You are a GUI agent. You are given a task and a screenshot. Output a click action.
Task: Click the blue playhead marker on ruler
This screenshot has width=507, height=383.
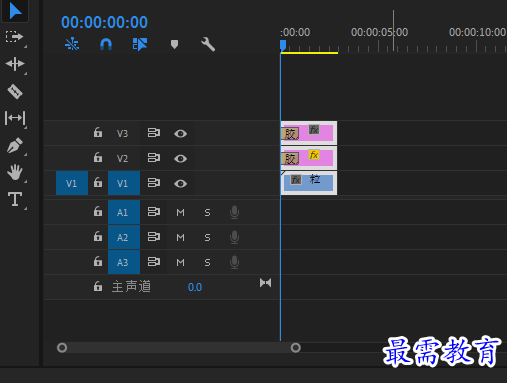pos(283,45)
